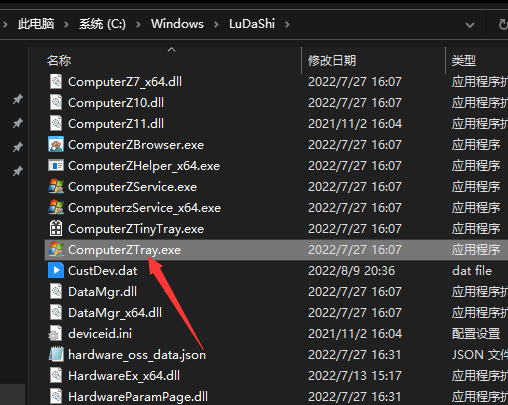The image size is (508, 405).
Task: Click the deviceid.ini gear file icon
Action: coord(55,333)
